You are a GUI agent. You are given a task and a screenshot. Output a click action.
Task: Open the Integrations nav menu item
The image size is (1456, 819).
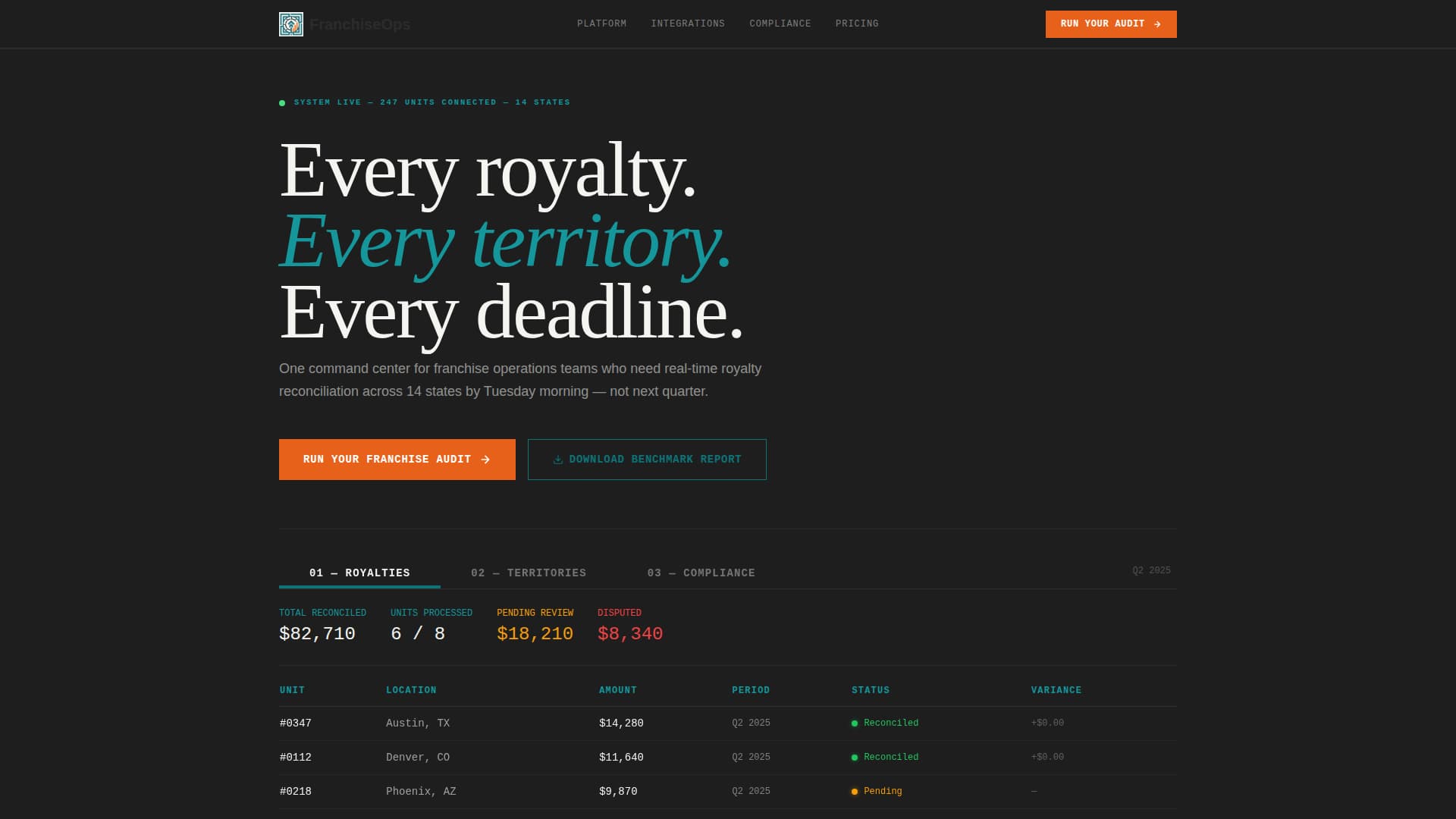pos(688,24)
